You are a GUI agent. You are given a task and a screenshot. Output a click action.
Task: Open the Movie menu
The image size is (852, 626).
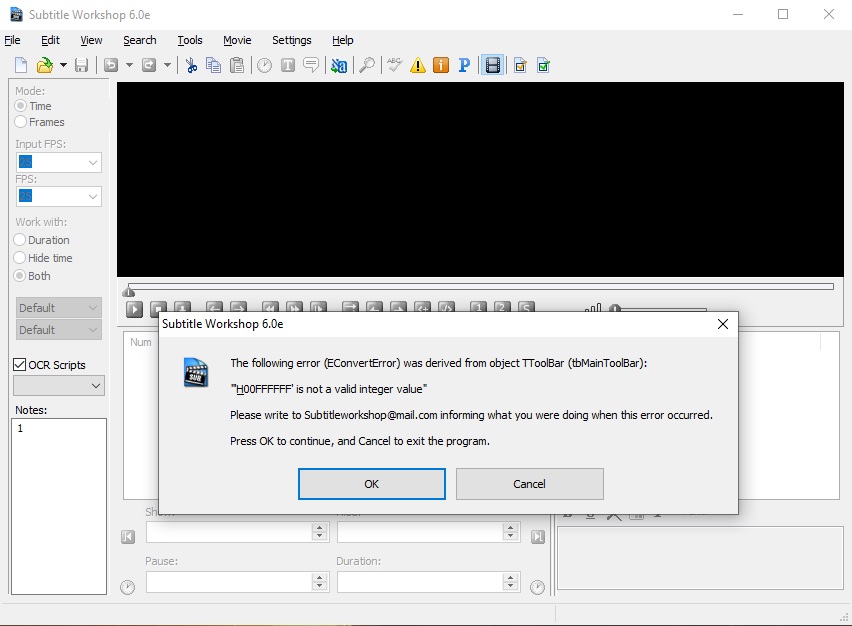[237, 40]
